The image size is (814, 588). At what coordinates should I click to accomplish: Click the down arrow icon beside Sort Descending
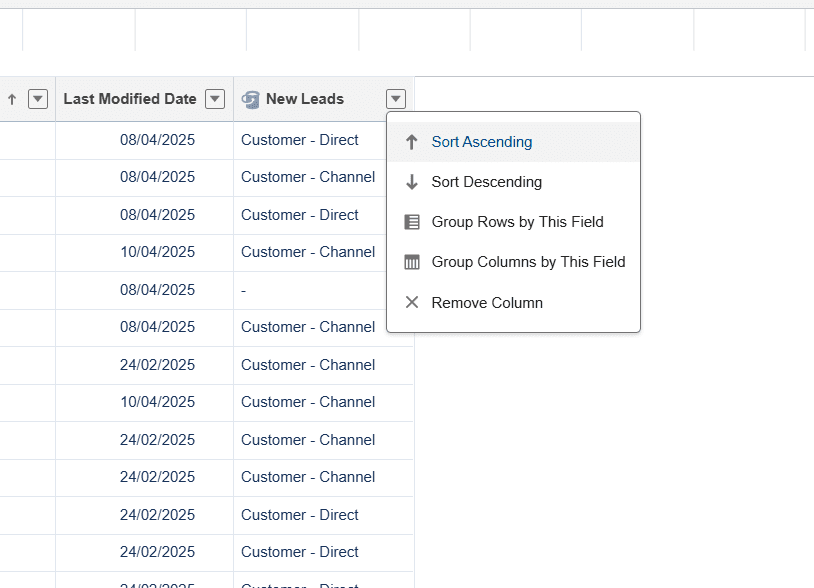tap(412, 182)
